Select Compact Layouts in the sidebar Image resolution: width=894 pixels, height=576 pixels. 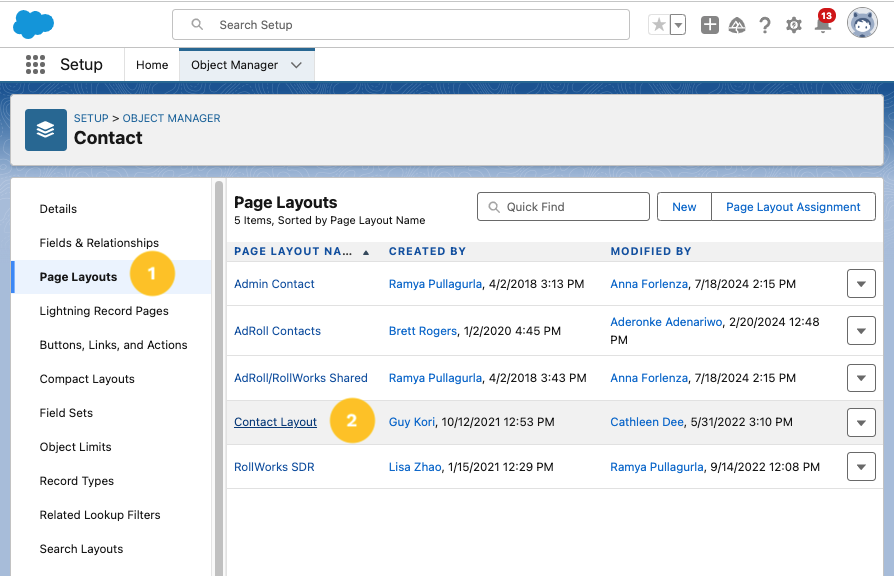coord(87,379)
